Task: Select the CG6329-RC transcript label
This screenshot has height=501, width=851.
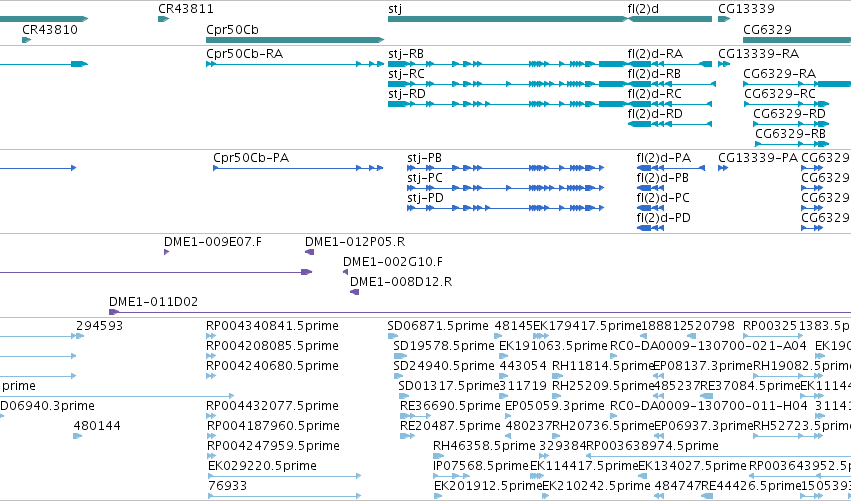Action: [x=780, y=94]
